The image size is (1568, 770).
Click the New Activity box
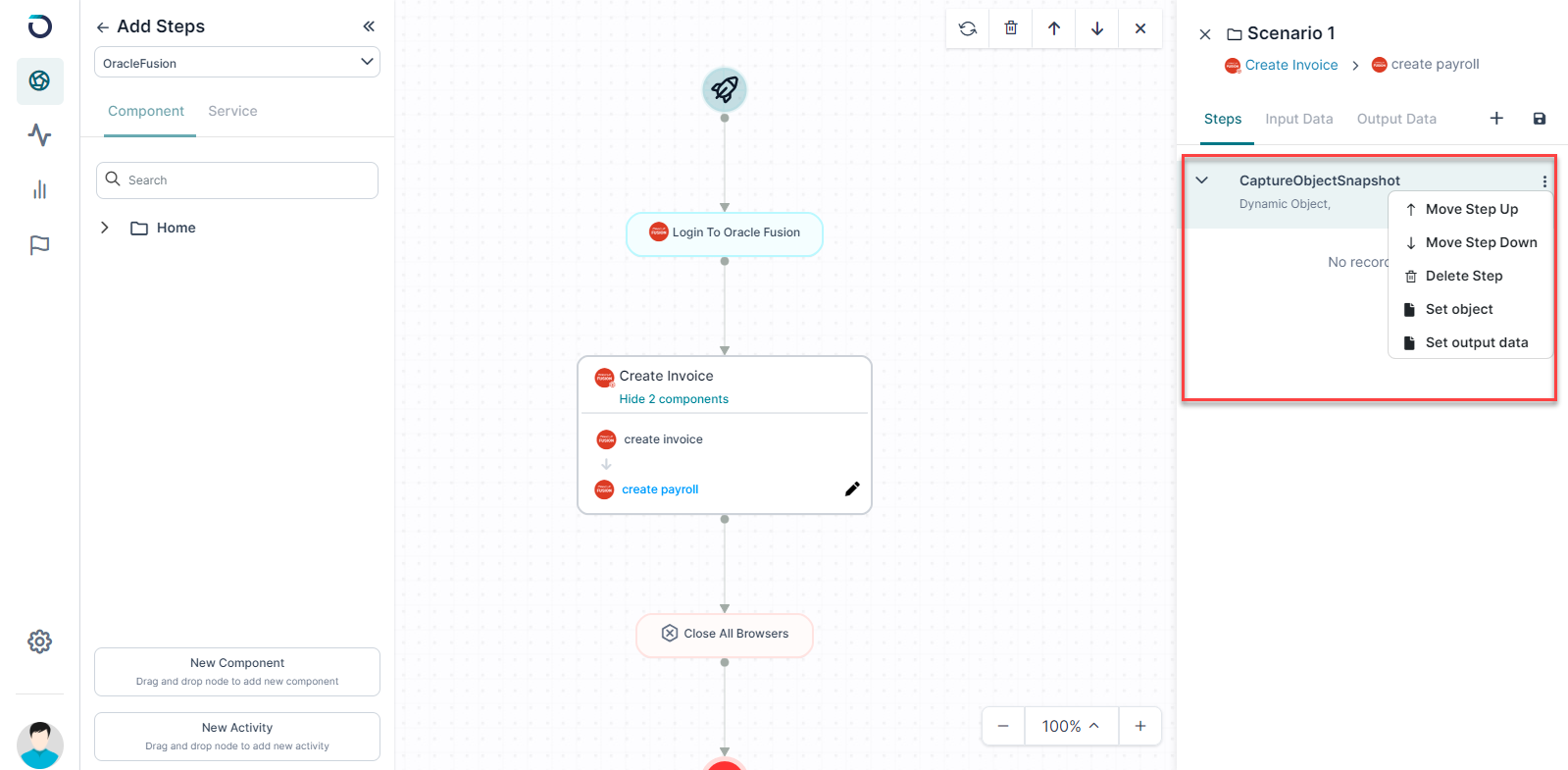pyautogui.click(x=237, y=737)
